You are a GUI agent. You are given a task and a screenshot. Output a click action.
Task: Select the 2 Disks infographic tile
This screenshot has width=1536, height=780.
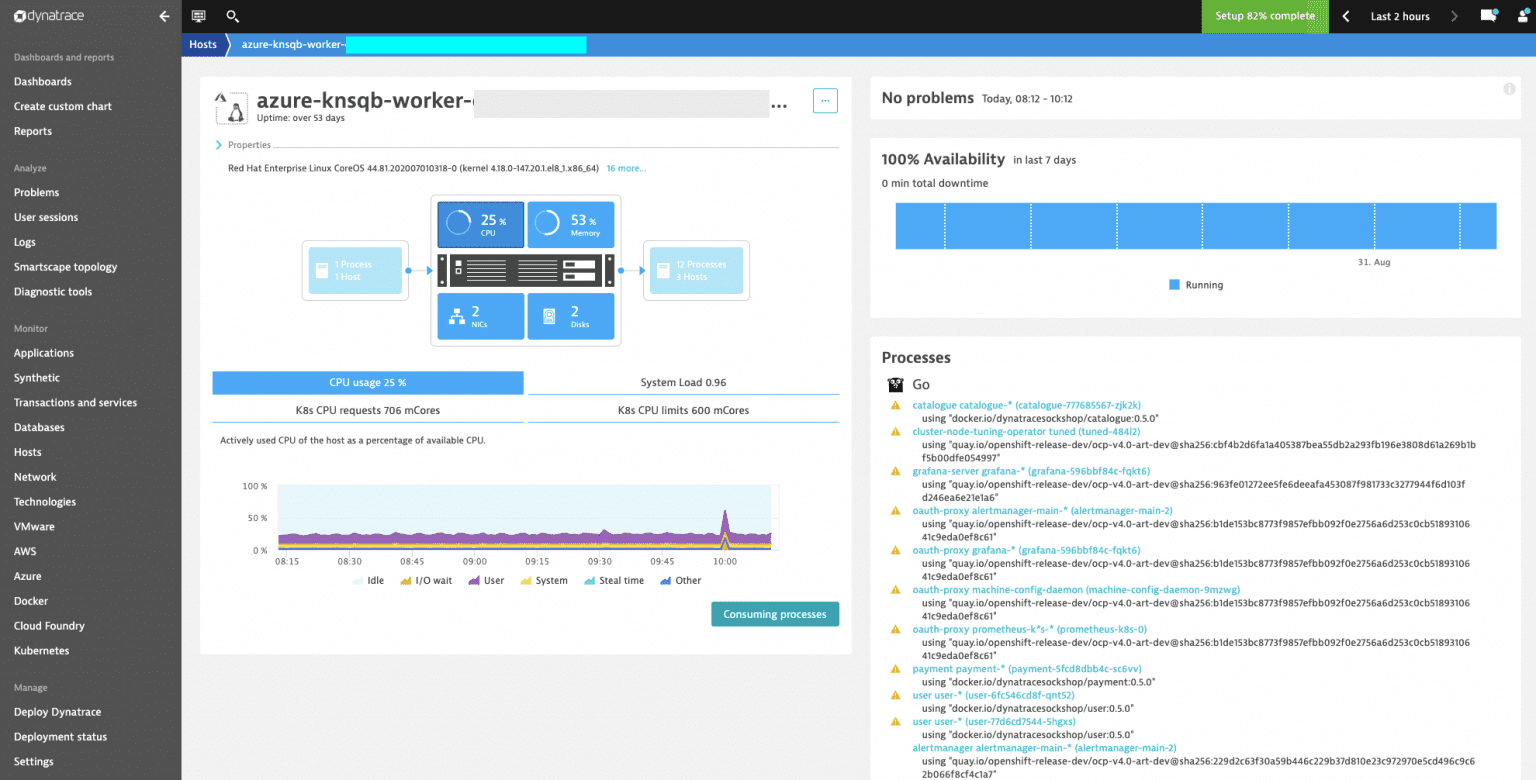(570, 316)
